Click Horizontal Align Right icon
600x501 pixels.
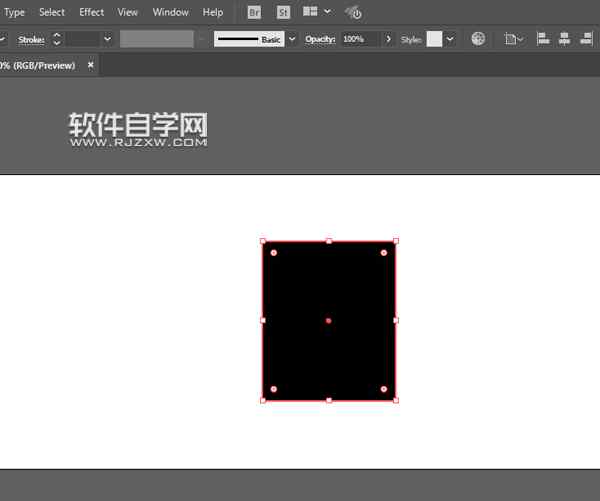(586, 39)
